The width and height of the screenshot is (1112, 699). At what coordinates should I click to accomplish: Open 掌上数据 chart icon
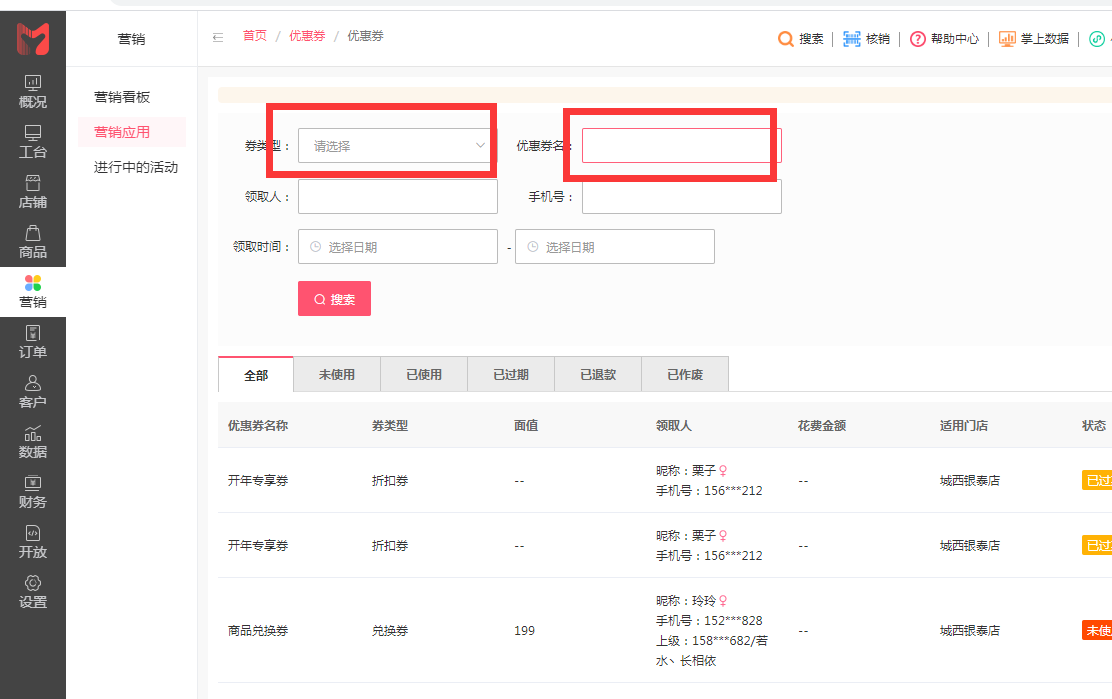coord(1007,38)
